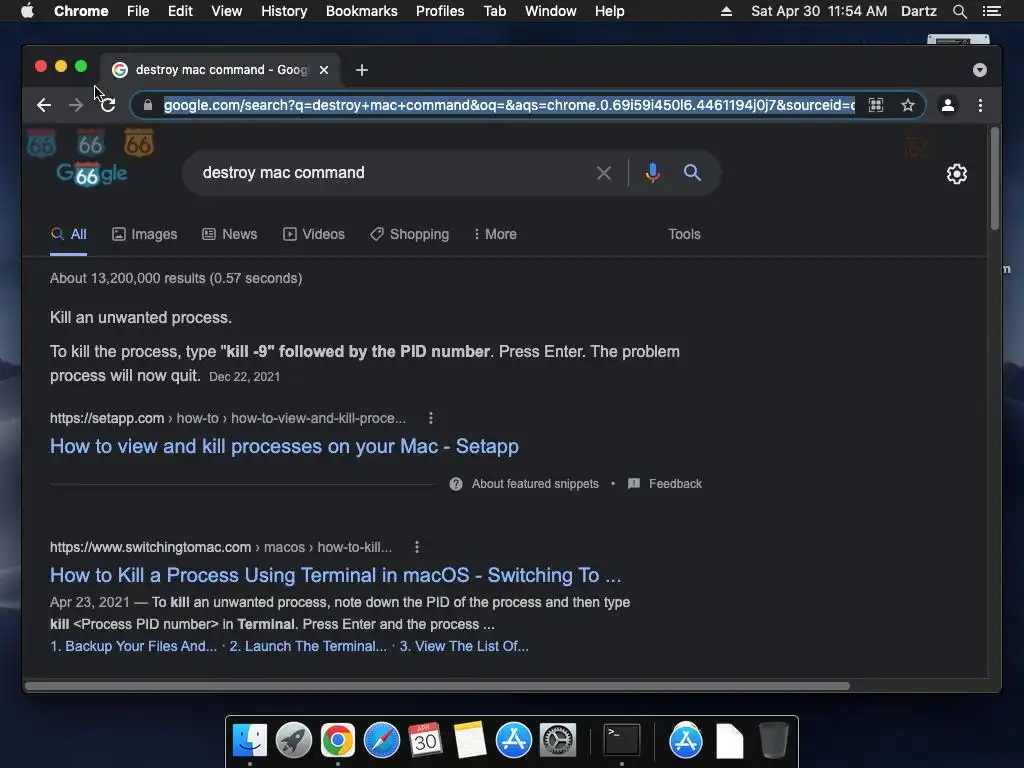Switch to the Videos results tab
Viewport: 1024px width, 768px height.
click(x=313, y=234)
